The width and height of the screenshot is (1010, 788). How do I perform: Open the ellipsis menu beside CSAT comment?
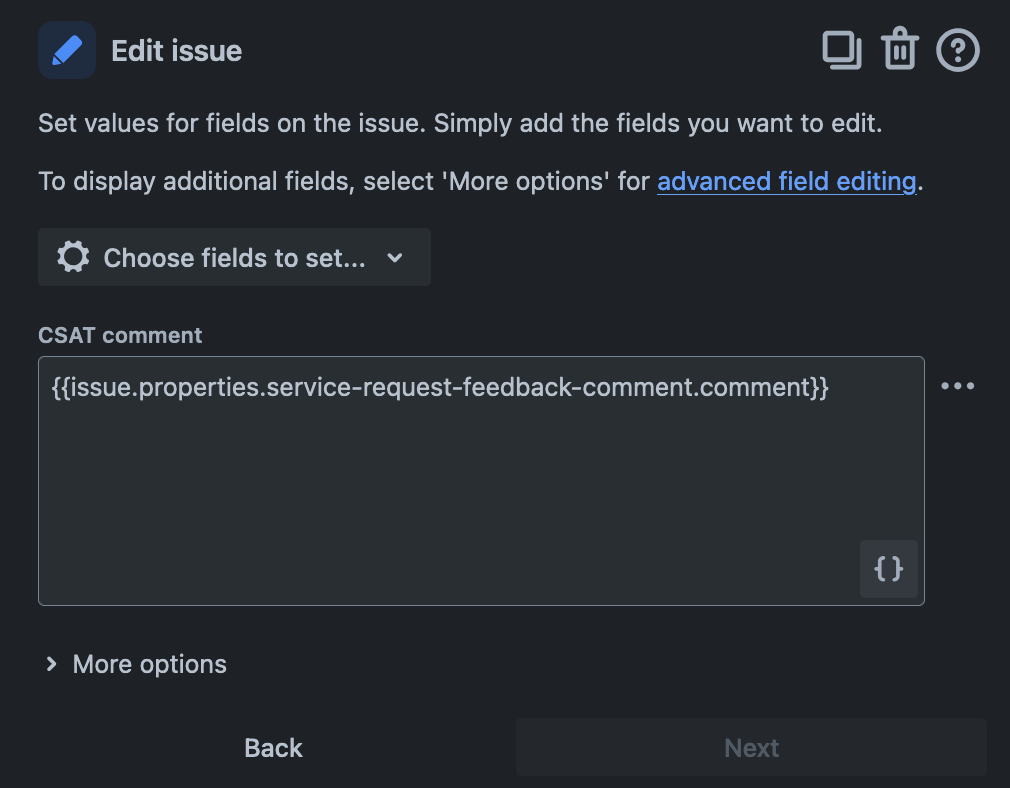click(957, 386)
